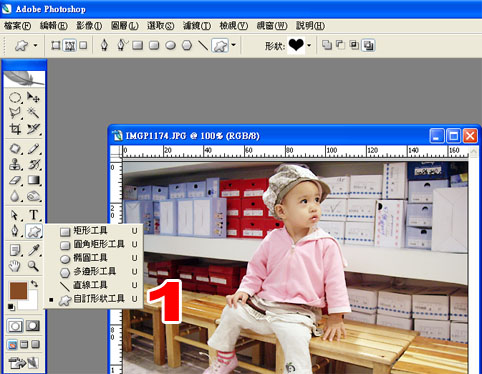Open the 濾鏡(T) menu
Image resolution: width=482 pixels, height=374 pixels.
(197, 26)
